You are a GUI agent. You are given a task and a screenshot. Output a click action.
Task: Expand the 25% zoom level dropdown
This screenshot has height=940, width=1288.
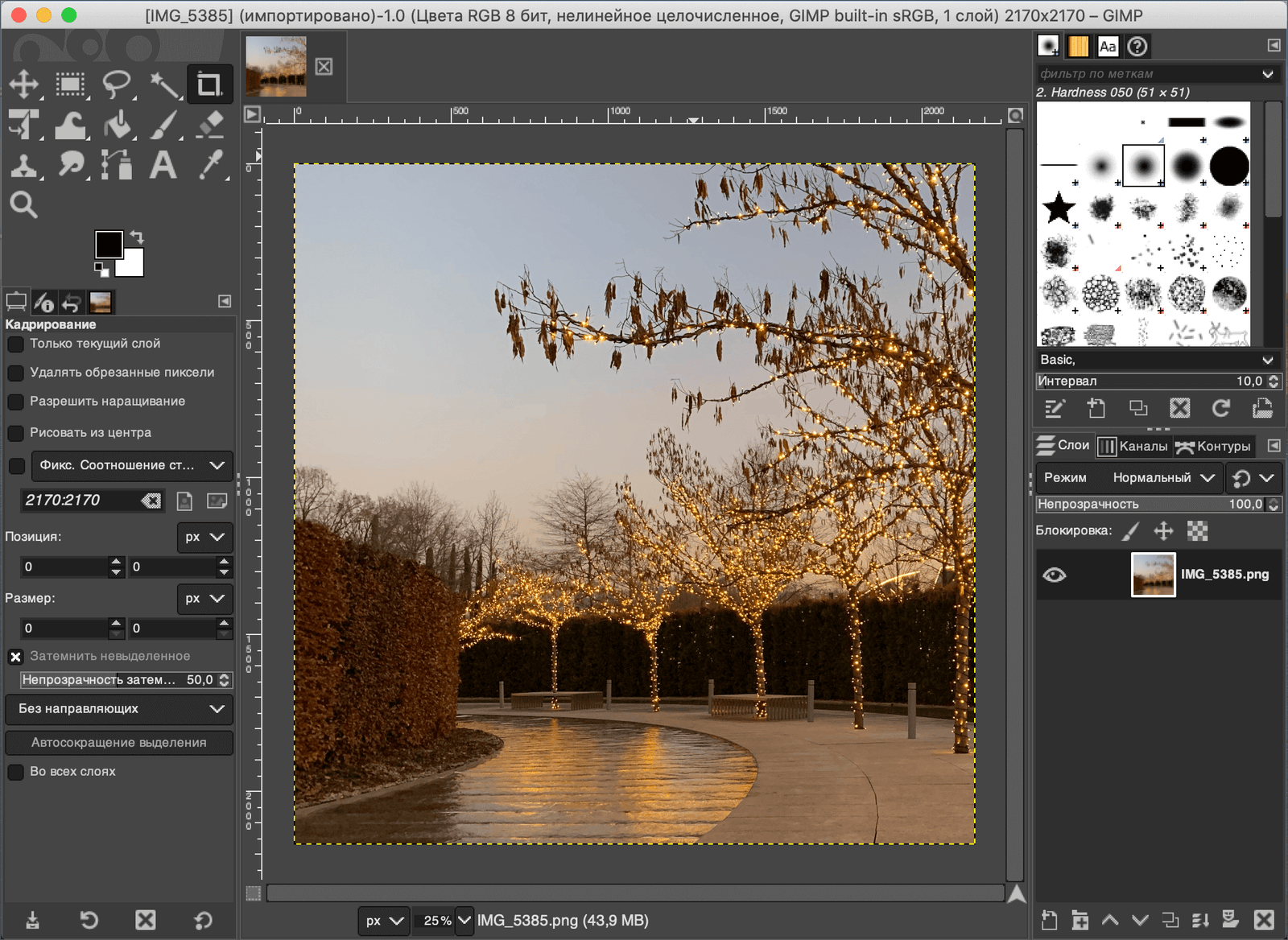pyautogui.click(x=464, y=920)
